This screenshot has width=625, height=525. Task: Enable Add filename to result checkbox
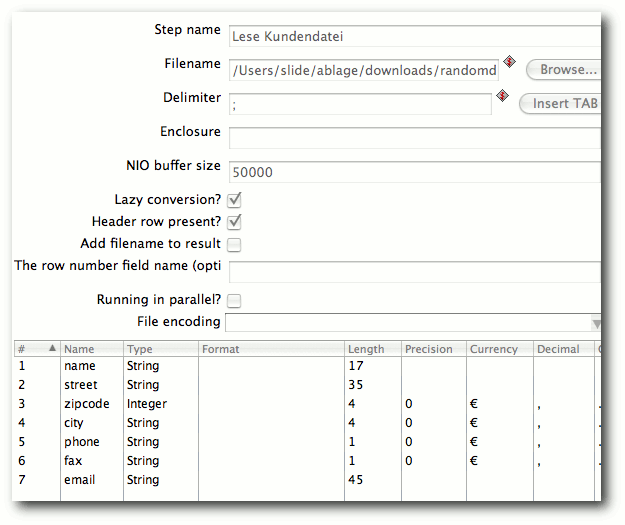[234, 244]
